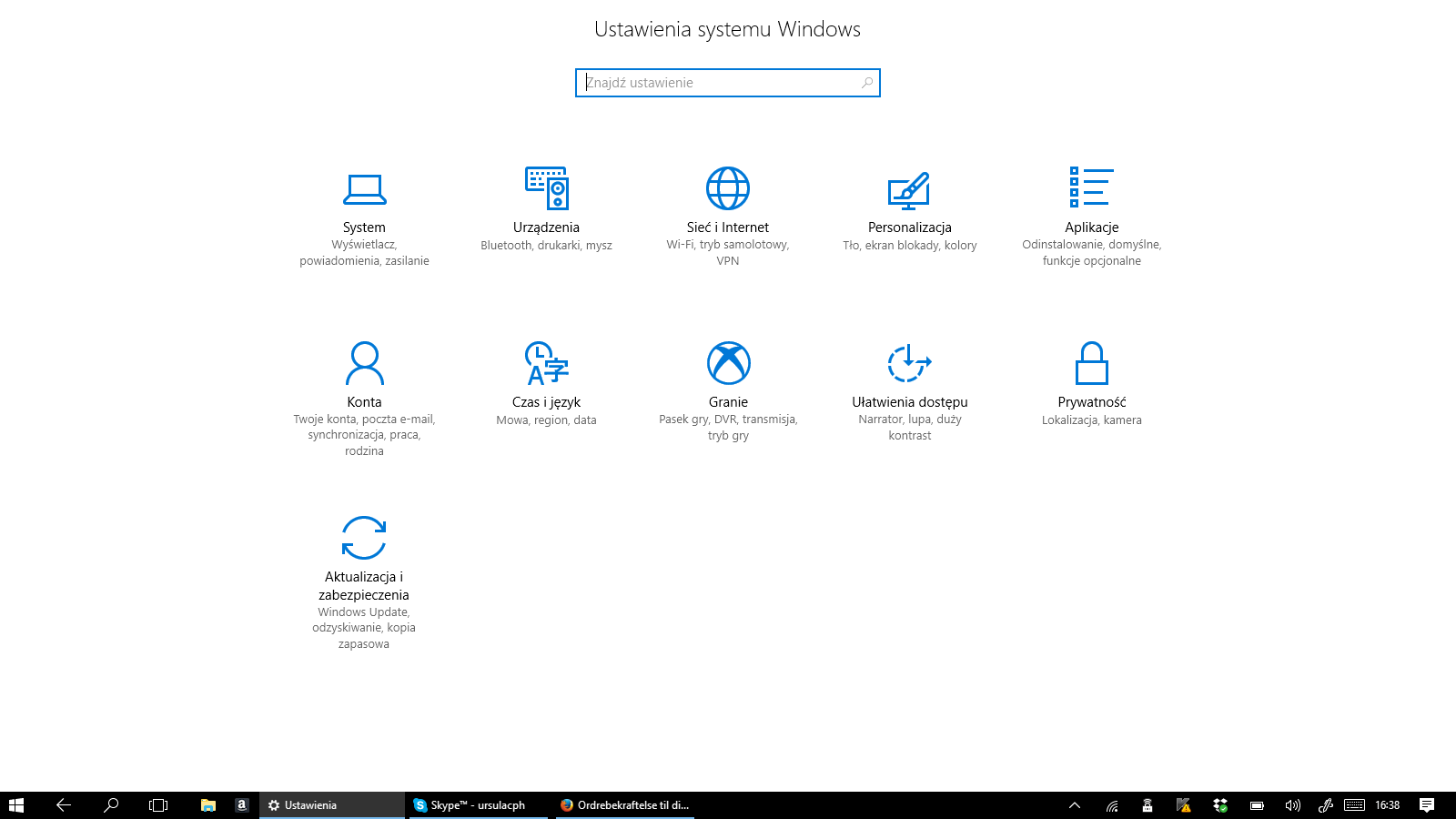Viewport: 1456px width, 819px height.
Task: Launch File Explorer from the taskbar
Action: pos(208,805)
